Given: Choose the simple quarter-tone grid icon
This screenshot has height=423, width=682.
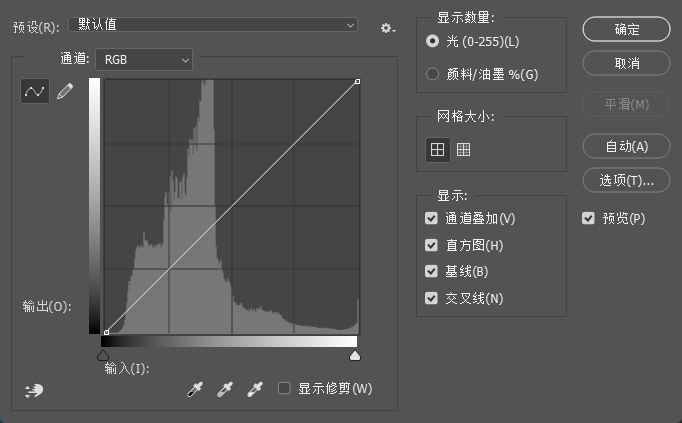Looking at the screenshot, I should tap(438, 150).
